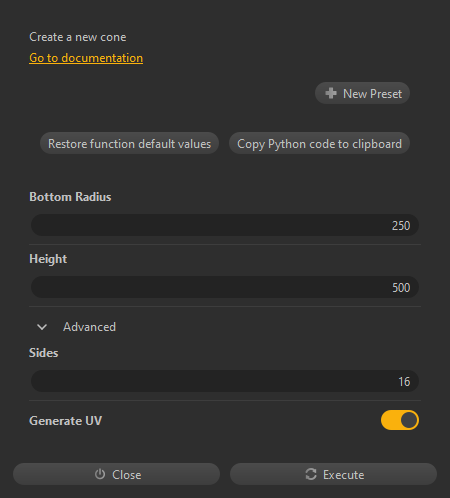Toggle the Generate UV switch off
Image resolution: width=450 pixels, height=498 pixels.
tap(400, 420)
